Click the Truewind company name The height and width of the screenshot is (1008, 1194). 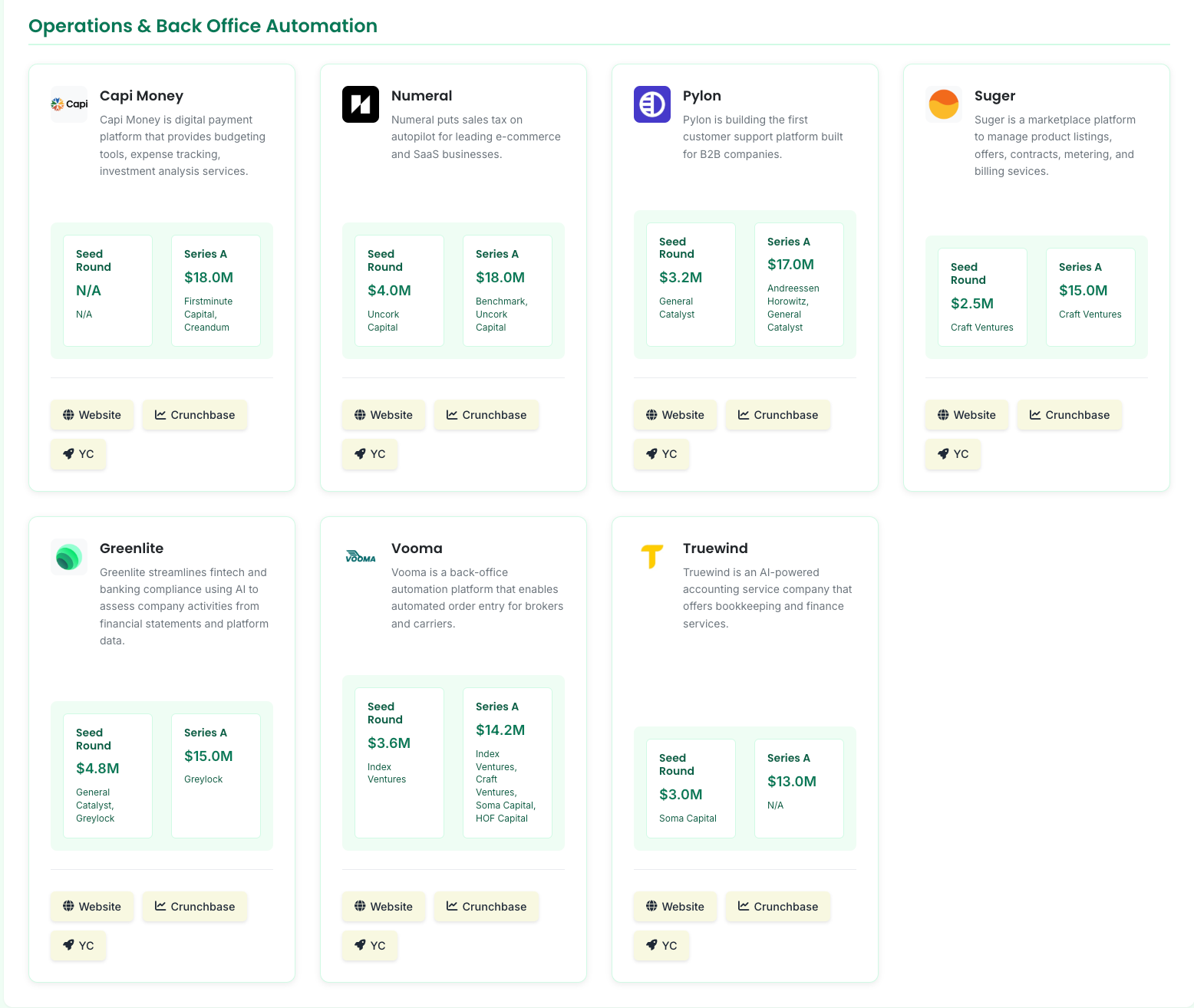coord(715,548)
